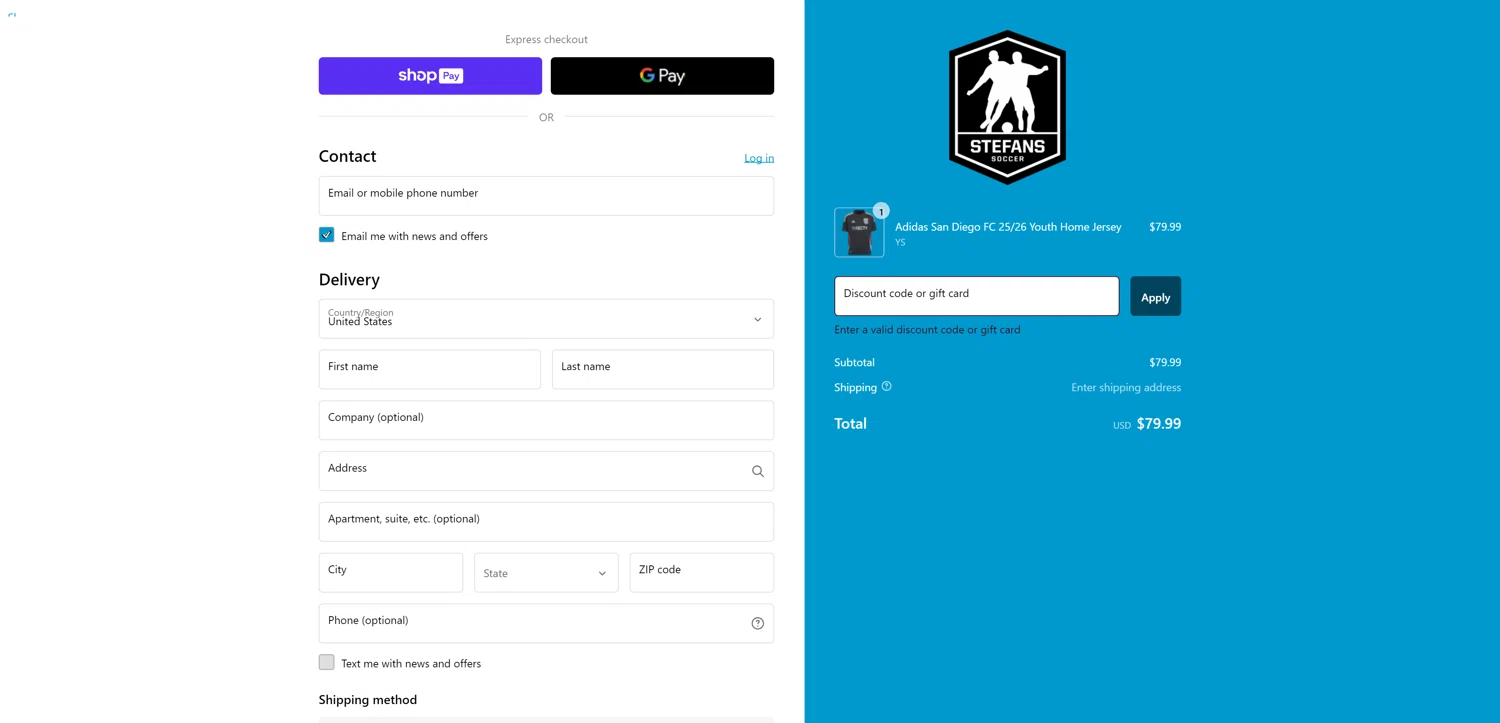The height and width of the screenshot is (723, 1500).
Task: Click the address search magnifier icon
Action: pyautogui.click(x=758, y=471)
